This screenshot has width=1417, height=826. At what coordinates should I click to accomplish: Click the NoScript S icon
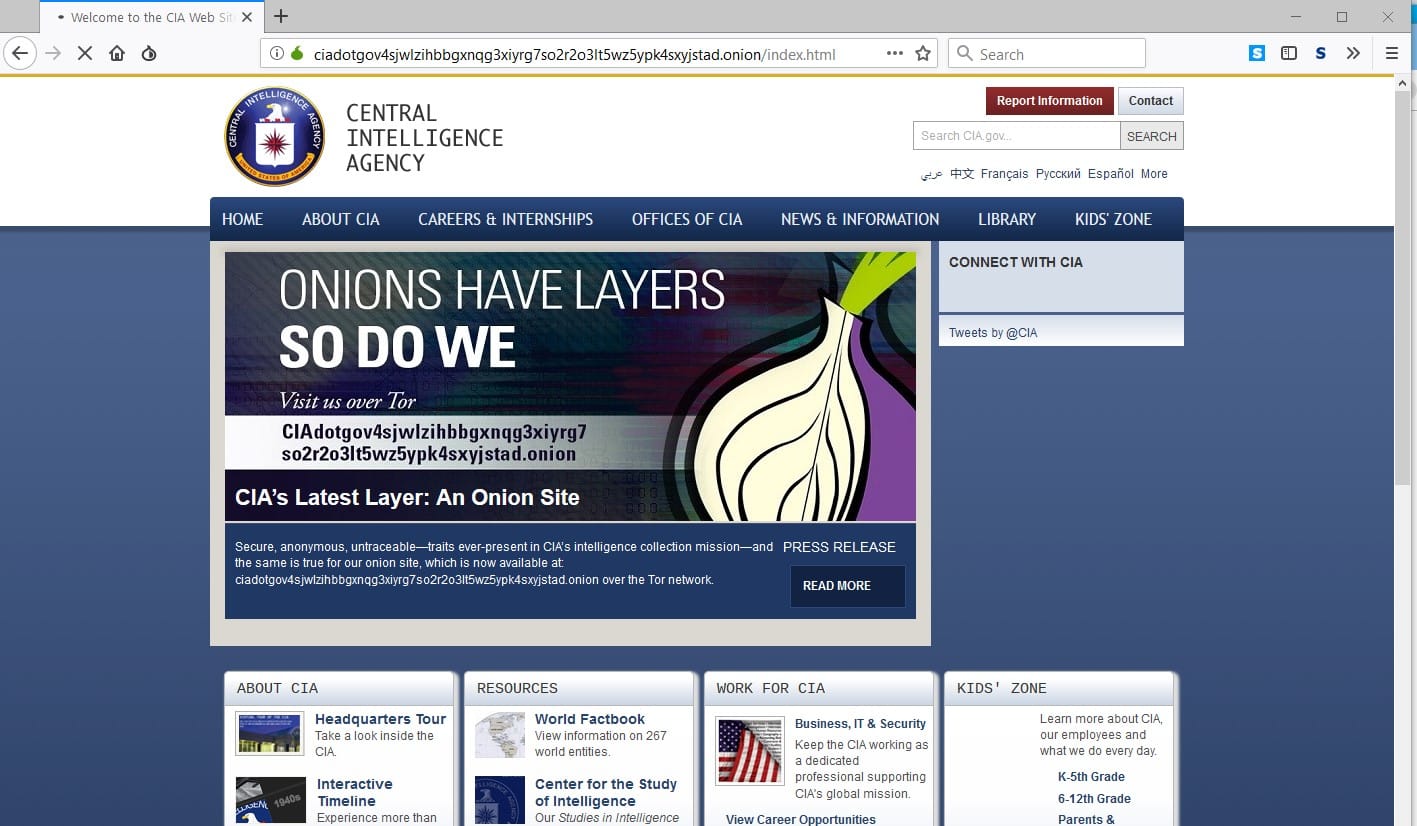pyautogui.click(x=1321, y=54)
